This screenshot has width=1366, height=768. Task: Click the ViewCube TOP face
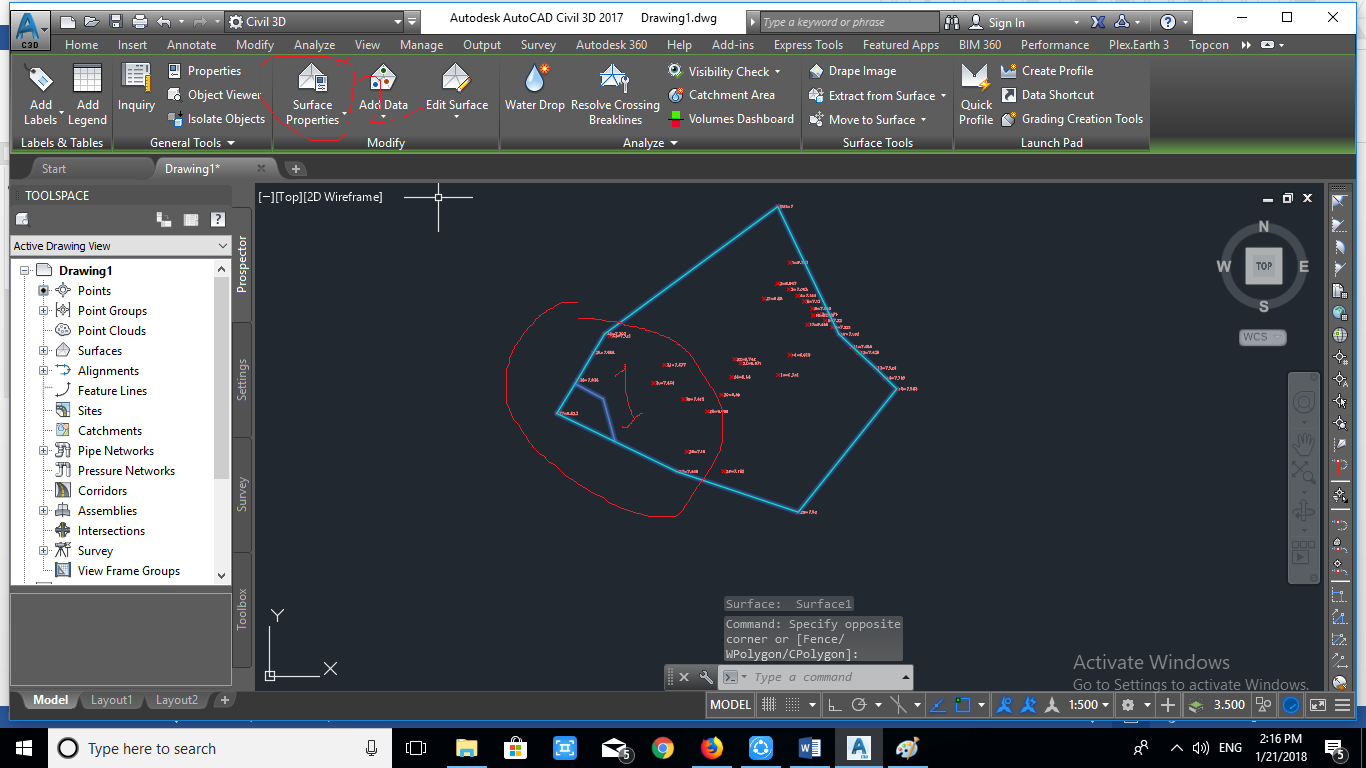tap(1264, 266)
